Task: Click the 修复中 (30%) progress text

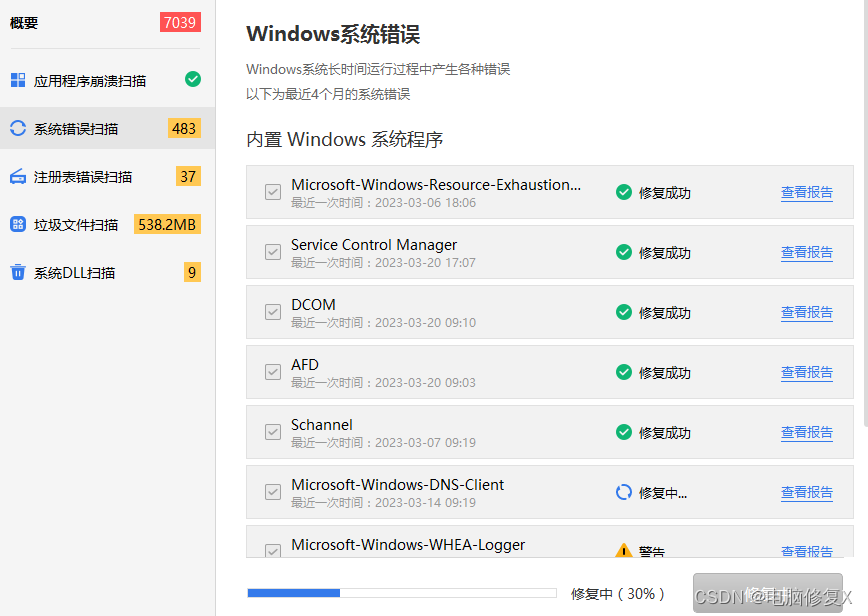Action: pos(617,594)
